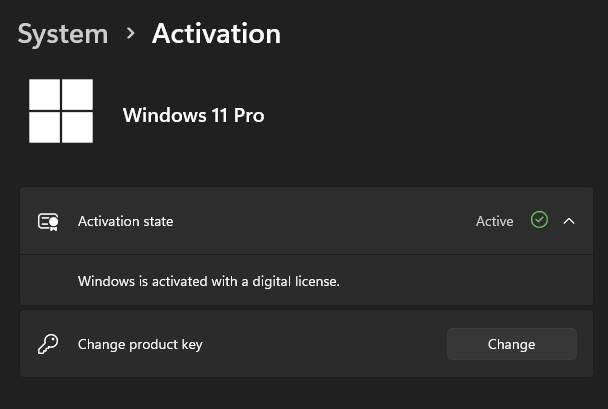Screen dimensions: 608x409
Task: Click the green Active checkmark icon
Action: [x=539, y=220]
